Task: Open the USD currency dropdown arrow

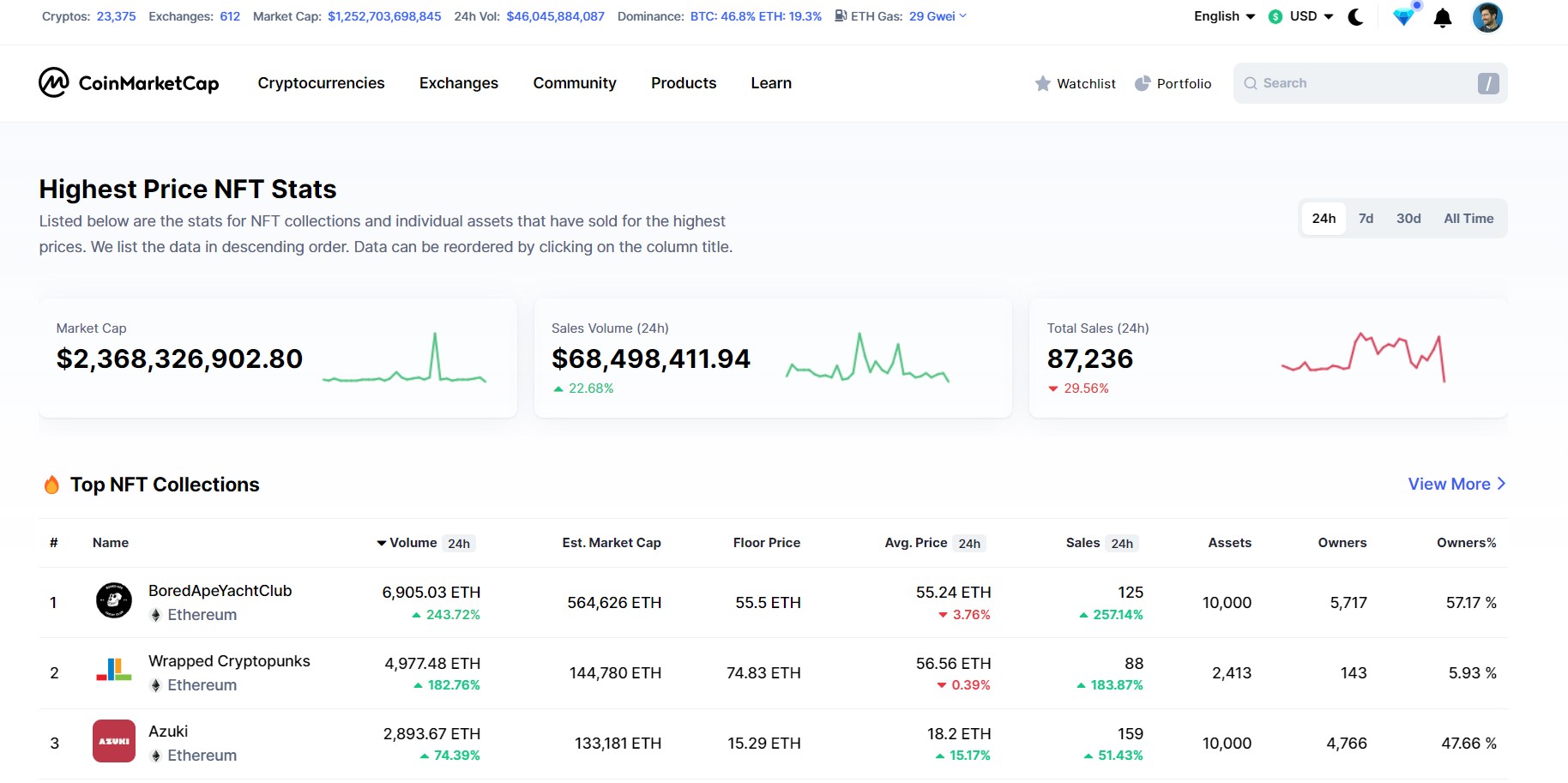Action: pos(1329,16)
